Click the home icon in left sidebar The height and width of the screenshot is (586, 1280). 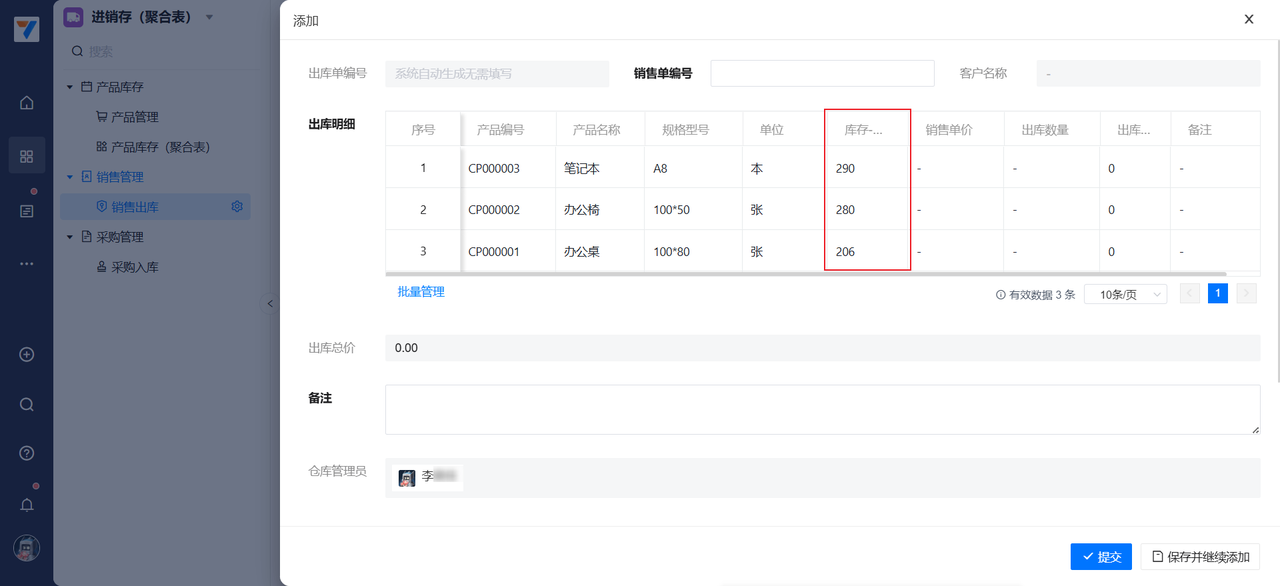(27, 103)
